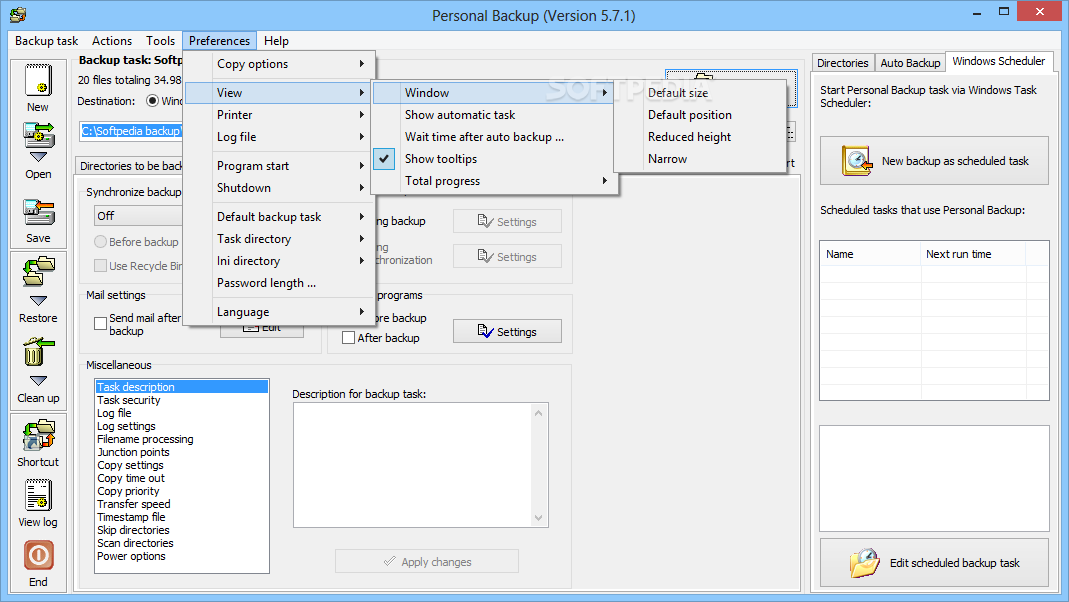
Task: Expand the Task directory submenu
Action: pos(279,239)
